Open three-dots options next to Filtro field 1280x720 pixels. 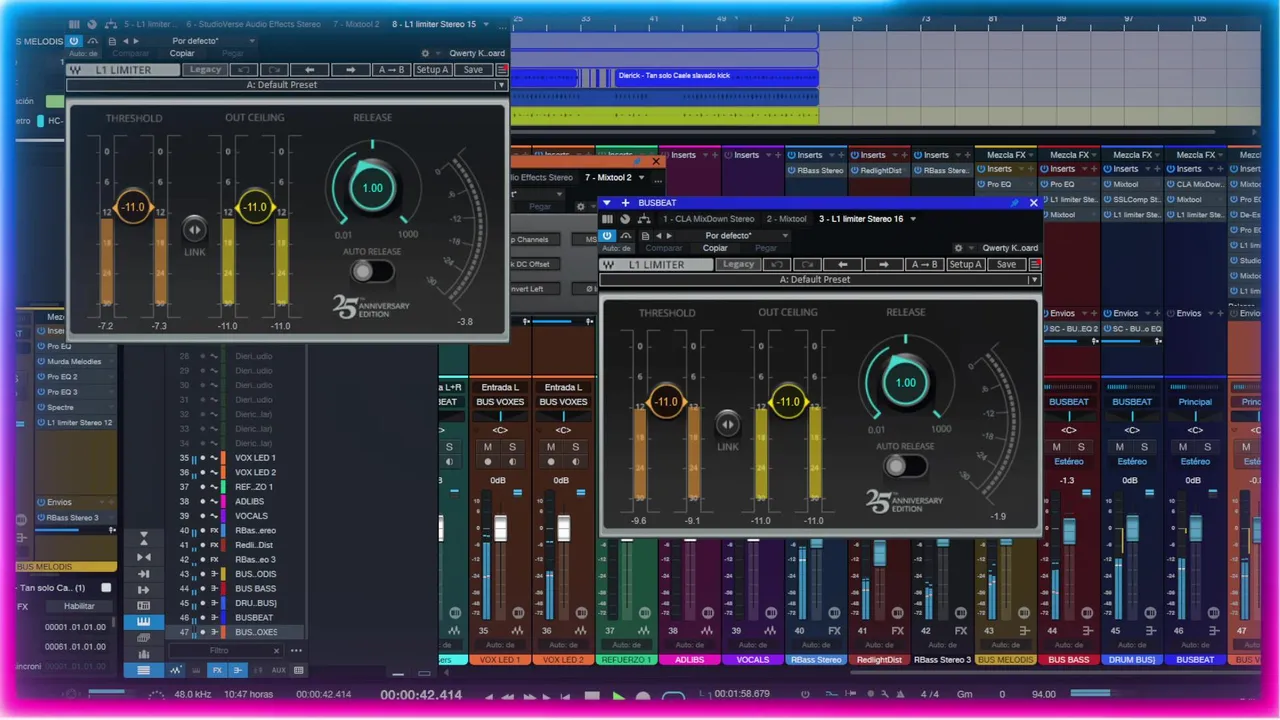coord(296,650)
